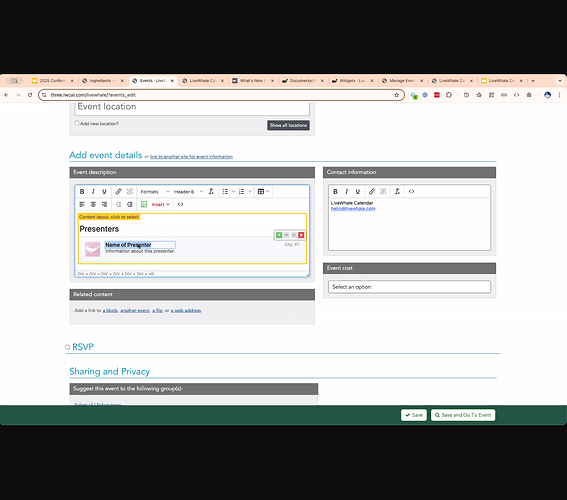The width and height of the screenshot is (567, 500).
Task: Click green add button on presenter row
Action: tap(279, 235)
